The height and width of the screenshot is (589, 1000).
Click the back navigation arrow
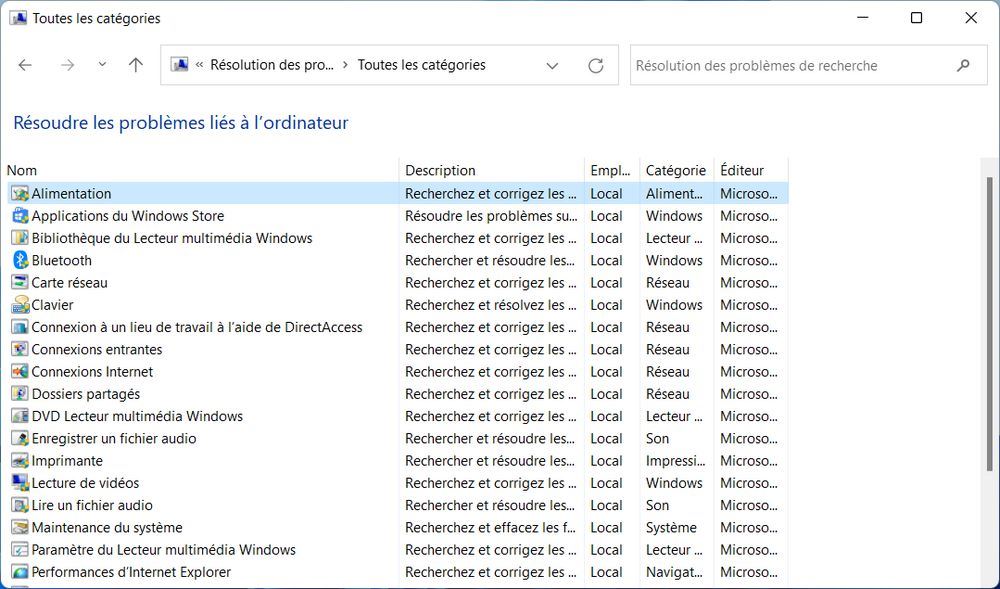click(x=25, y=64)
